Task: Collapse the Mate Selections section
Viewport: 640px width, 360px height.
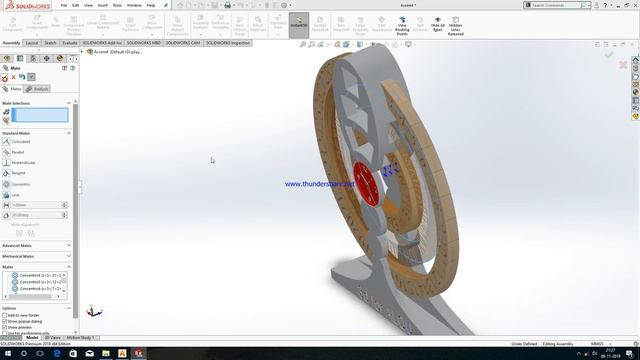Action: [x=69, y=103]
